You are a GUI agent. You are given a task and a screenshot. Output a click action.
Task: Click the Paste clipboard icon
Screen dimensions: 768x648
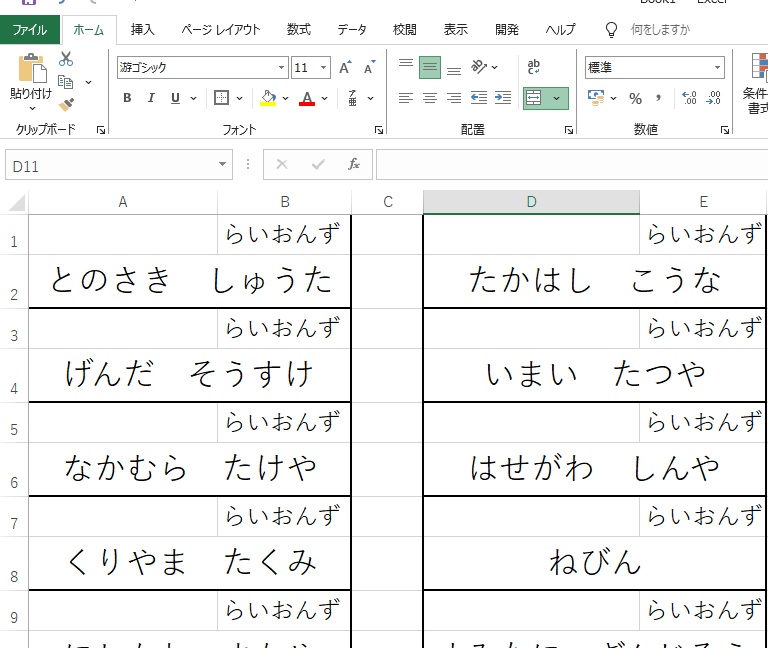click(32, 69)
